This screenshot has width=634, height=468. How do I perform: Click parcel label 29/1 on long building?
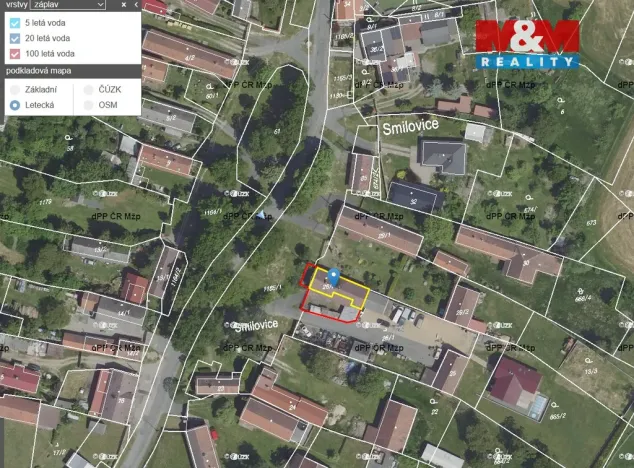[x=384, y=235]
